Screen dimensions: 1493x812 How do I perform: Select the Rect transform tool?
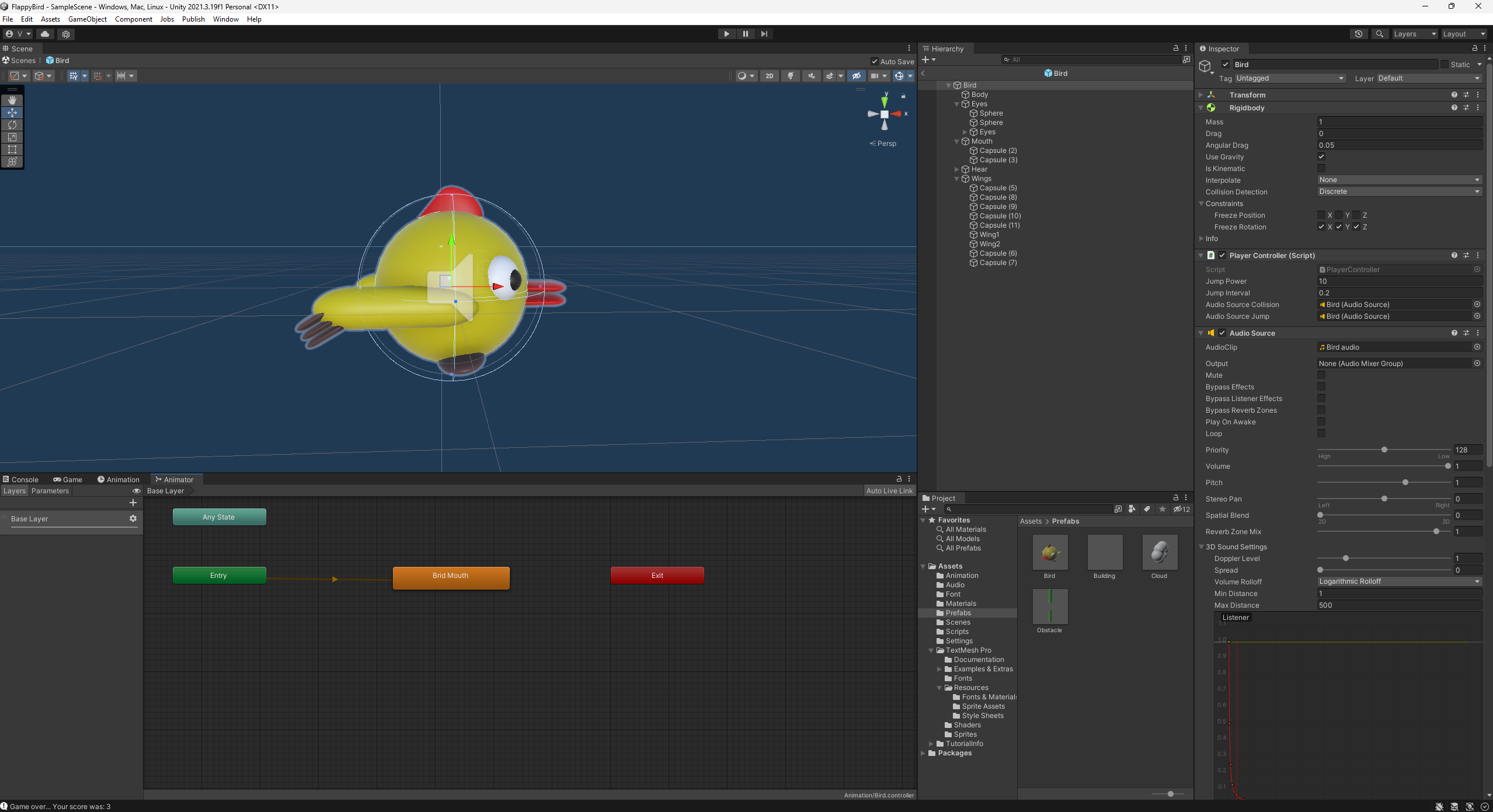pos(12,149)
